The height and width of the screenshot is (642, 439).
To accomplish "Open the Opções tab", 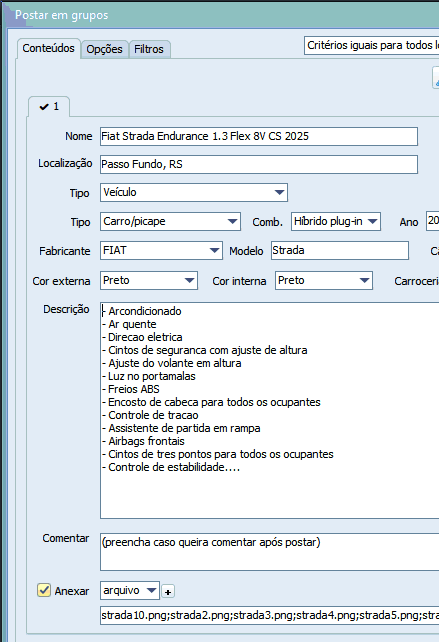I will (x=104, y=49).
